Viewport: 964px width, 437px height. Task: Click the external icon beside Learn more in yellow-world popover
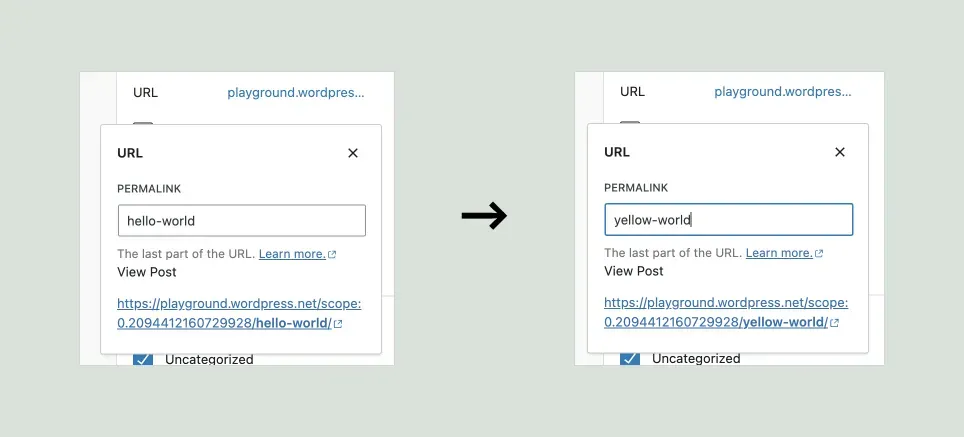tap(819, 254)
